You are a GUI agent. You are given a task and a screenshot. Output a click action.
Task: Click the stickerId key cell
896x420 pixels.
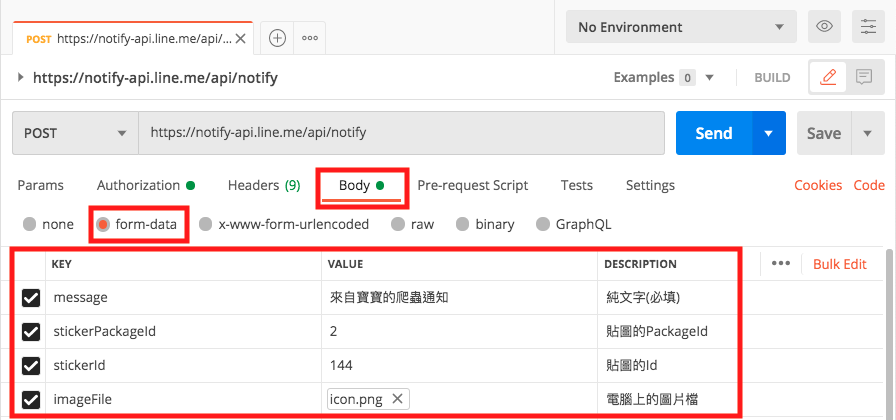[x=183, y=366]
